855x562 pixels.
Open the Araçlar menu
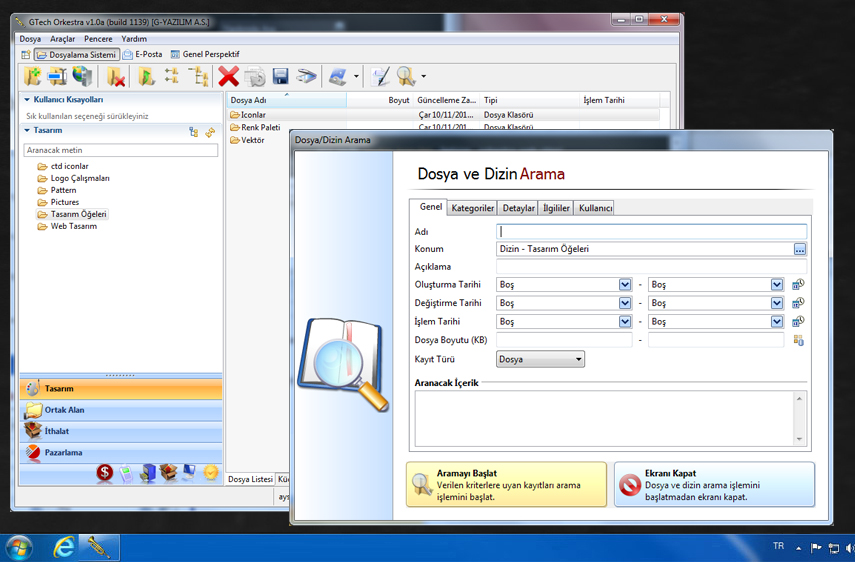coord(62,39)
